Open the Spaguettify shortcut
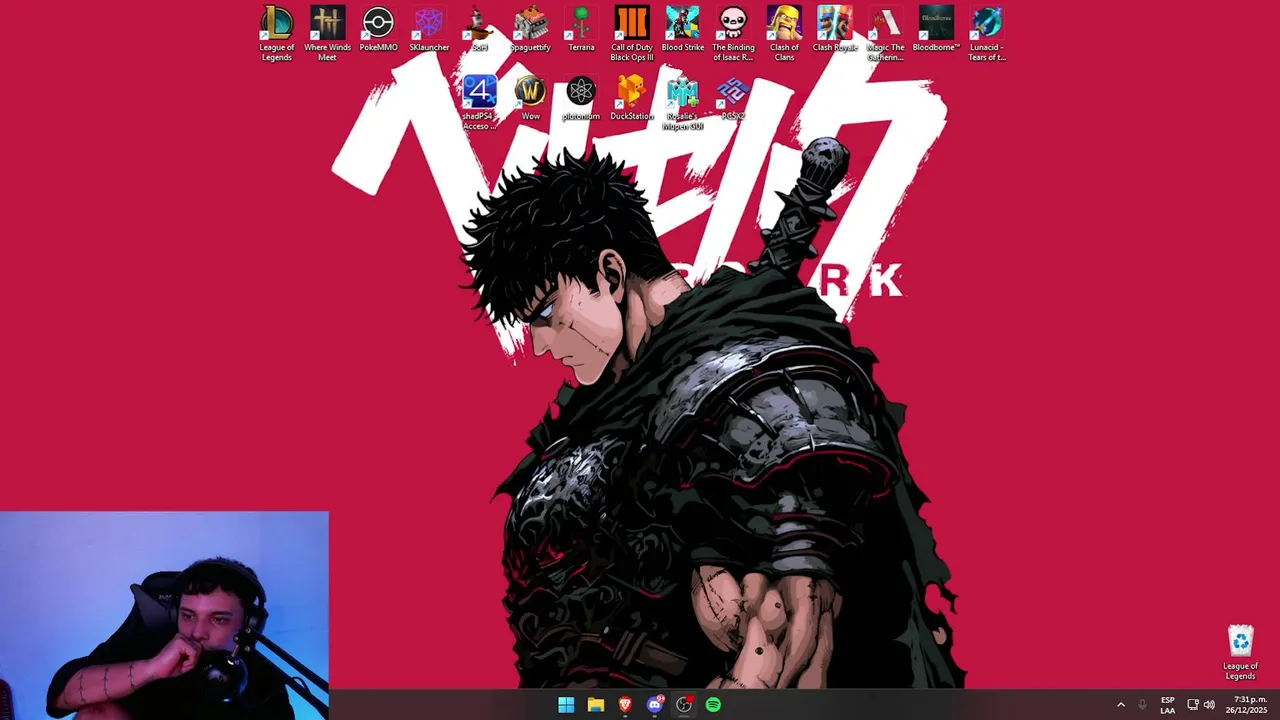This screenshot has height=720, width=1280. pos(530,29)
